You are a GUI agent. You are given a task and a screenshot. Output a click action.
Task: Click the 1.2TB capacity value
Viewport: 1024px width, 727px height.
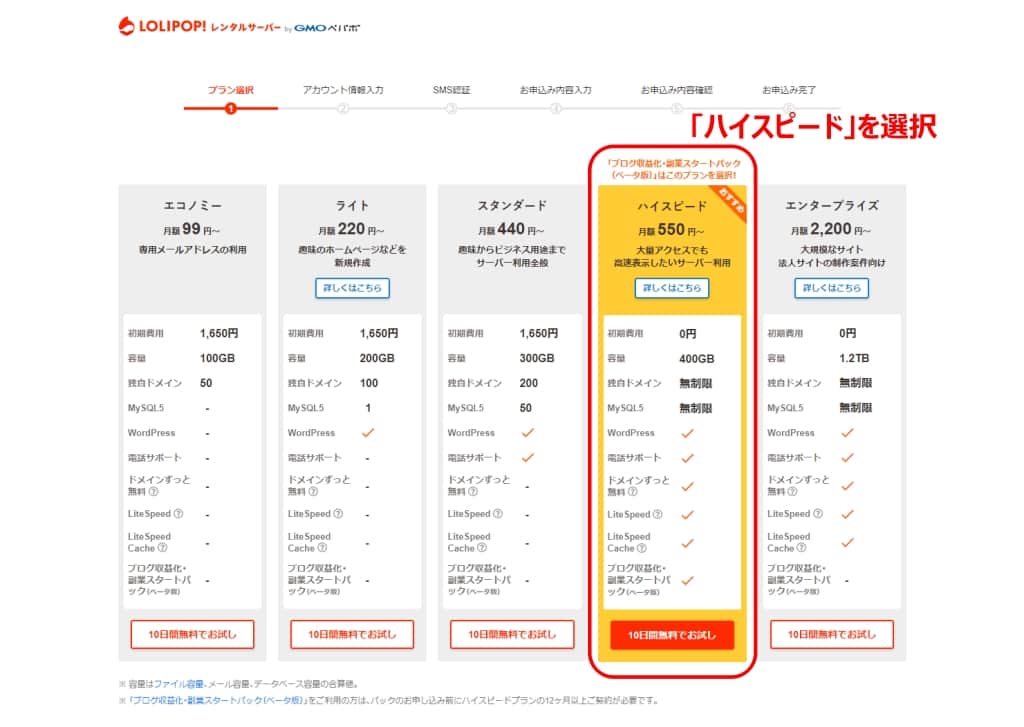[854, 359]
